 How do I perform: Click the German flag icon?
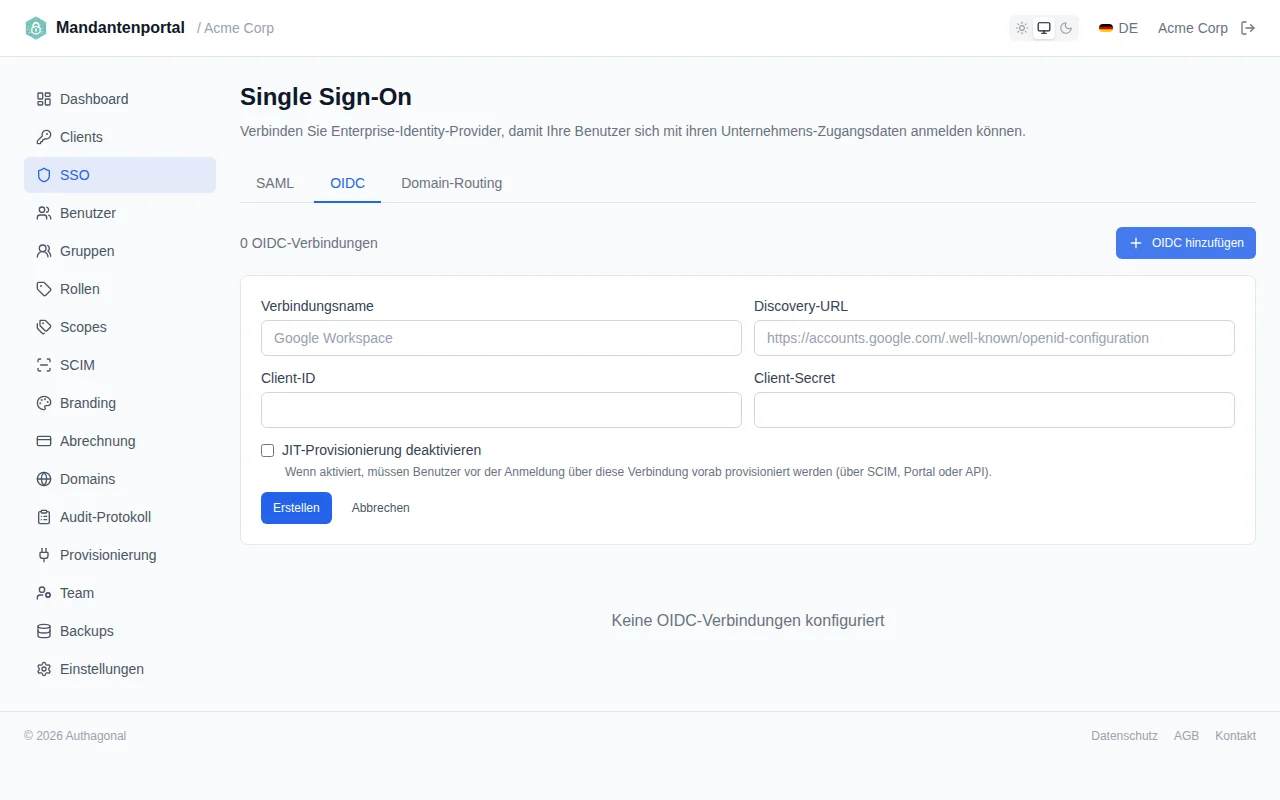pyautogui.click(x=1106, y=28)
